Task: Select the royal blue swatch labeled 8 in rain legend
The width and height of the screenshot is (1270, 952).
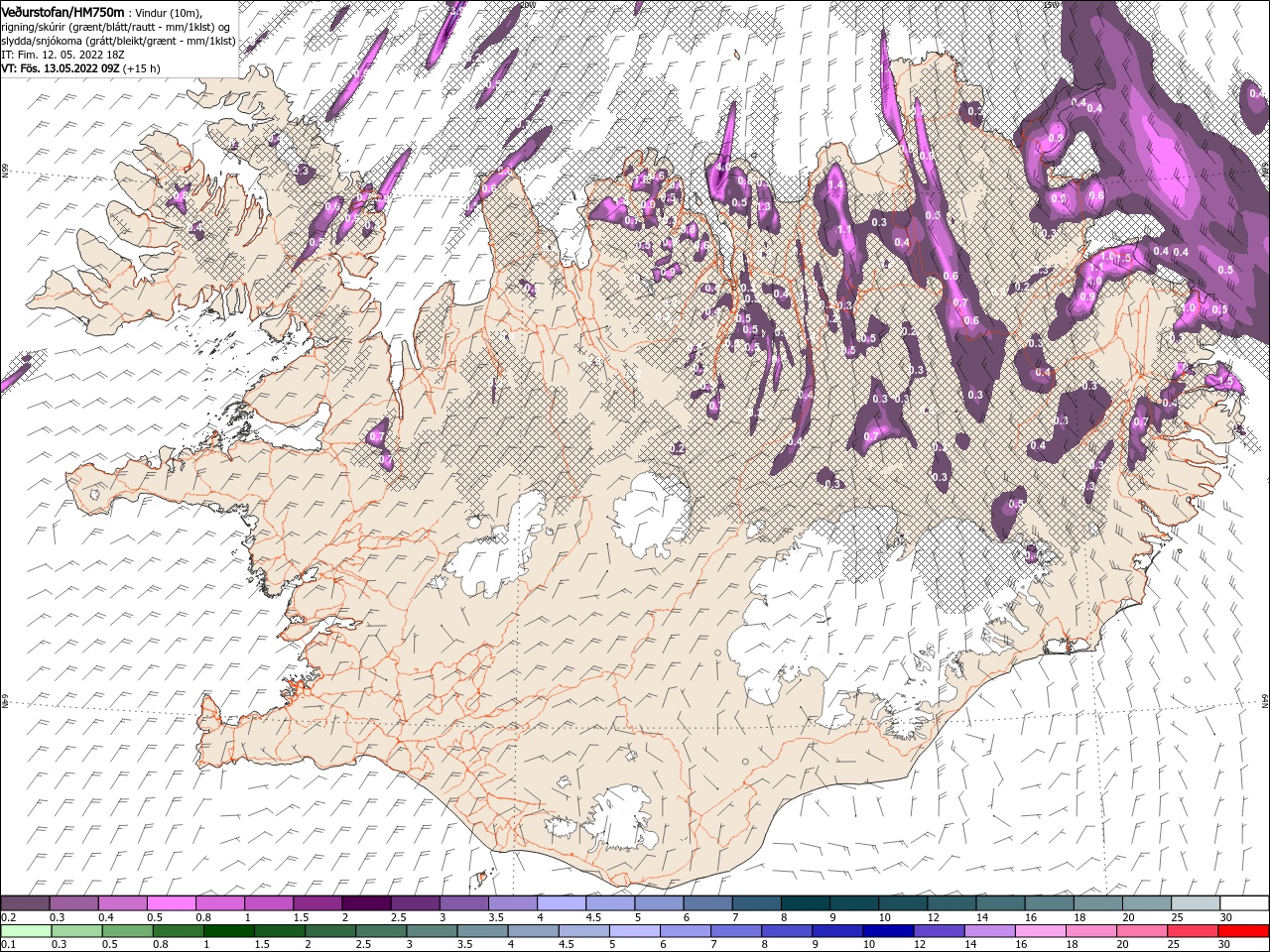Action: (786, 930)
